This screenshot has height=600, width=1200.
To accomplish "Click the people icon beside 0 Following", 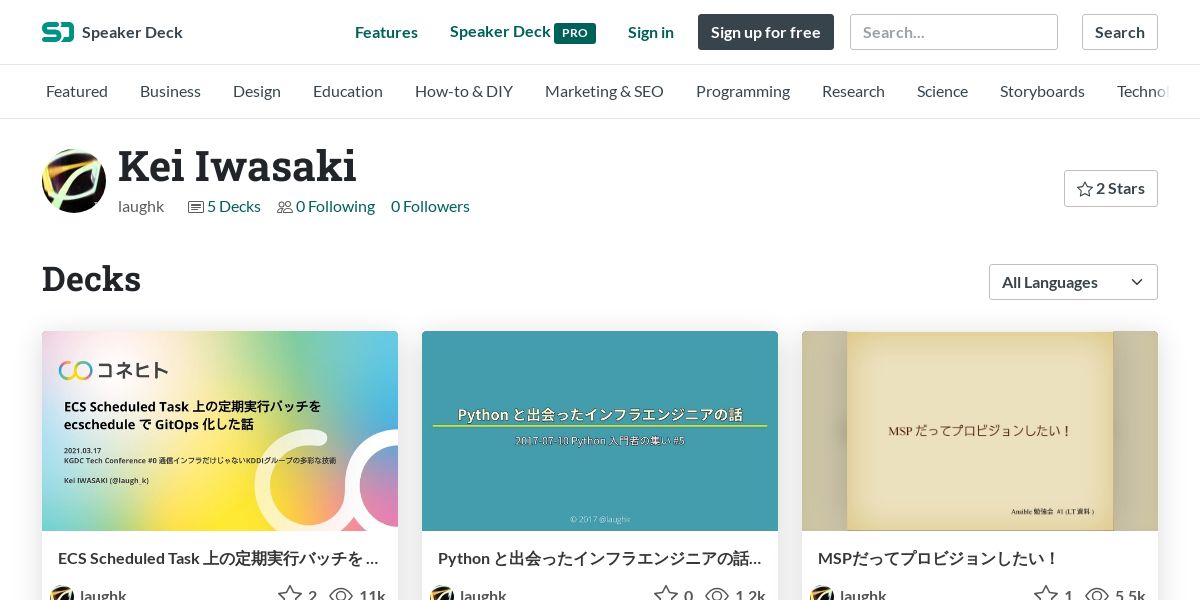I will click(285, 207).
